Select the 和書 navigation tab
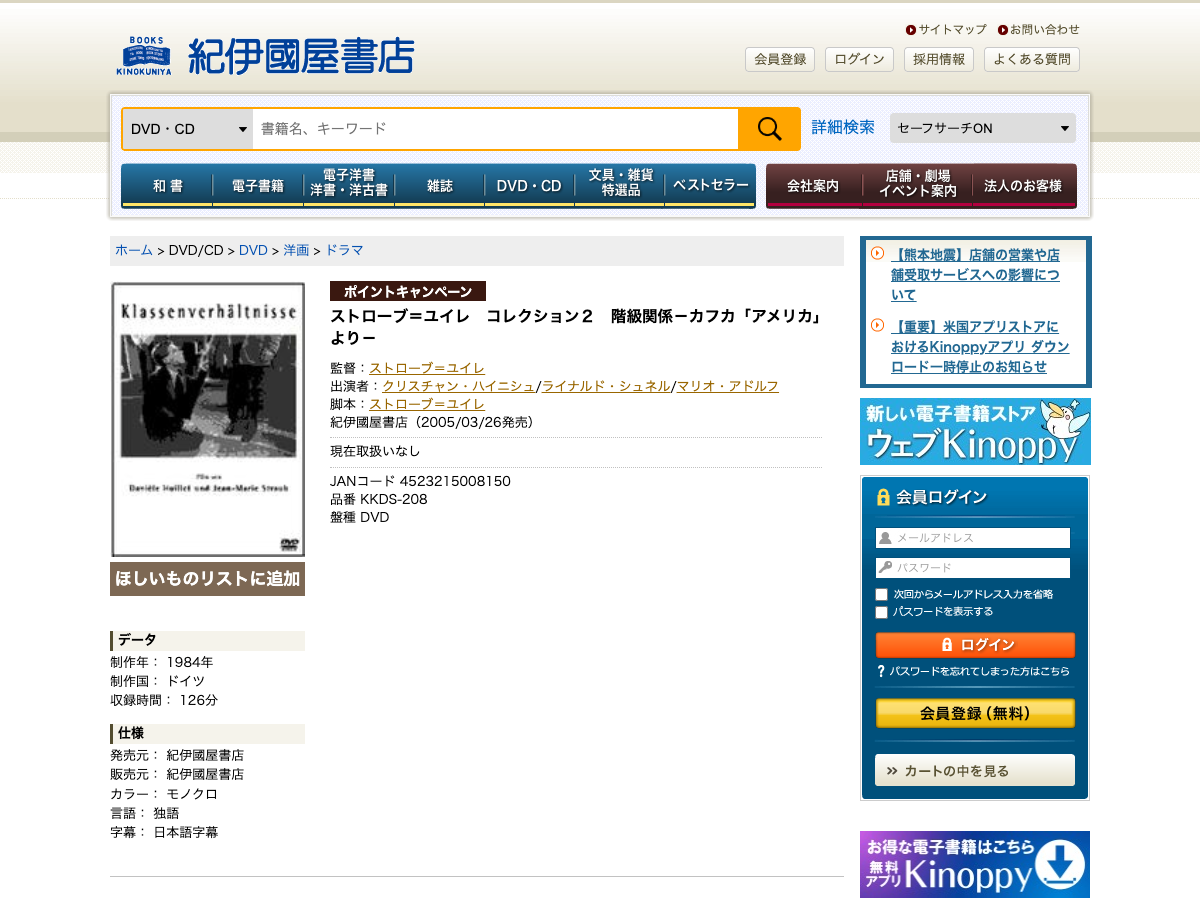This screenshot has width=1200, height=900. [x=167, y=186]
